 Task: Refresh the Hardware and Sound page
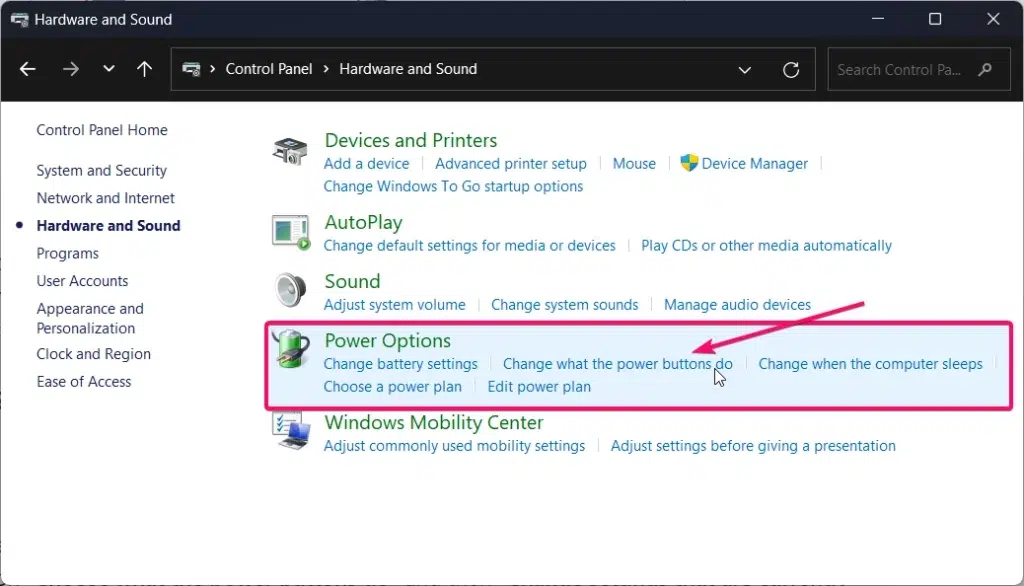(x=791, y=70)
